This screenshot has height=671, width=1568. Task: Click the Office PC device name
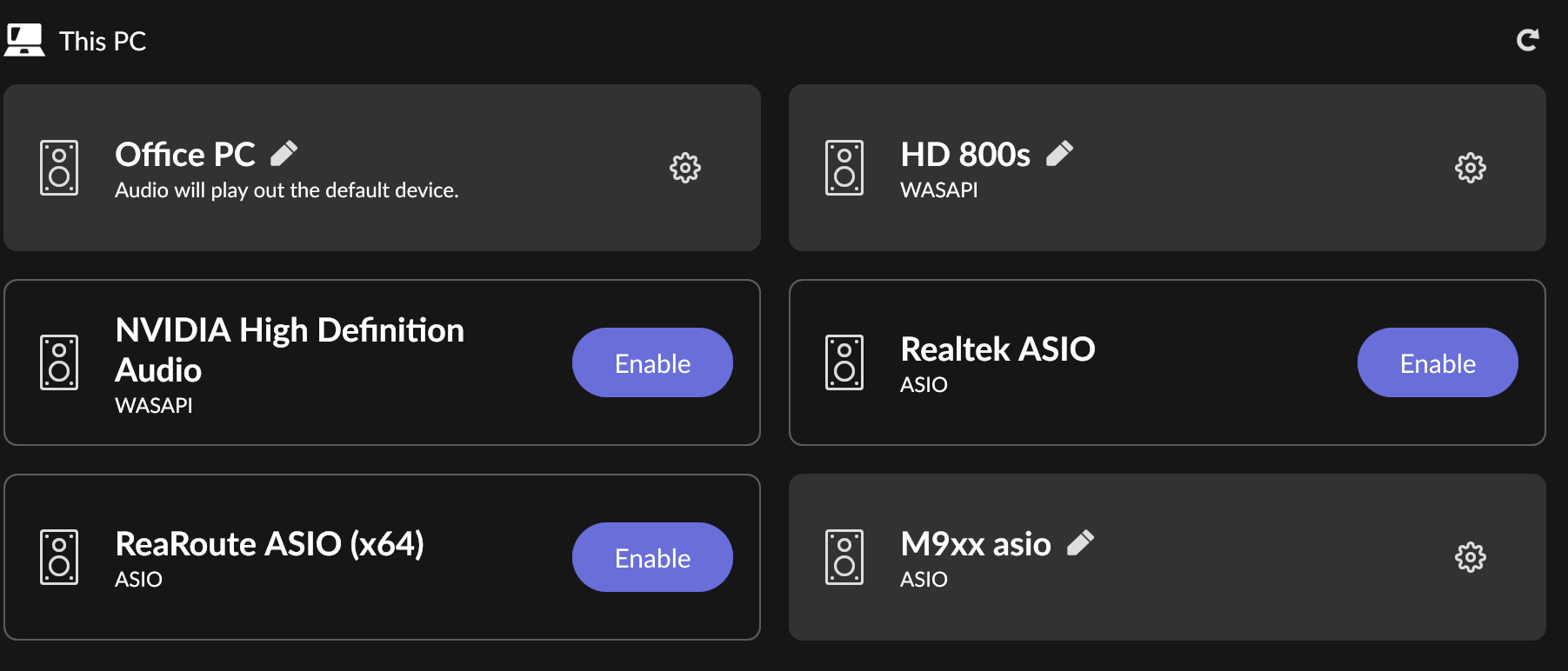coord(185,155)
